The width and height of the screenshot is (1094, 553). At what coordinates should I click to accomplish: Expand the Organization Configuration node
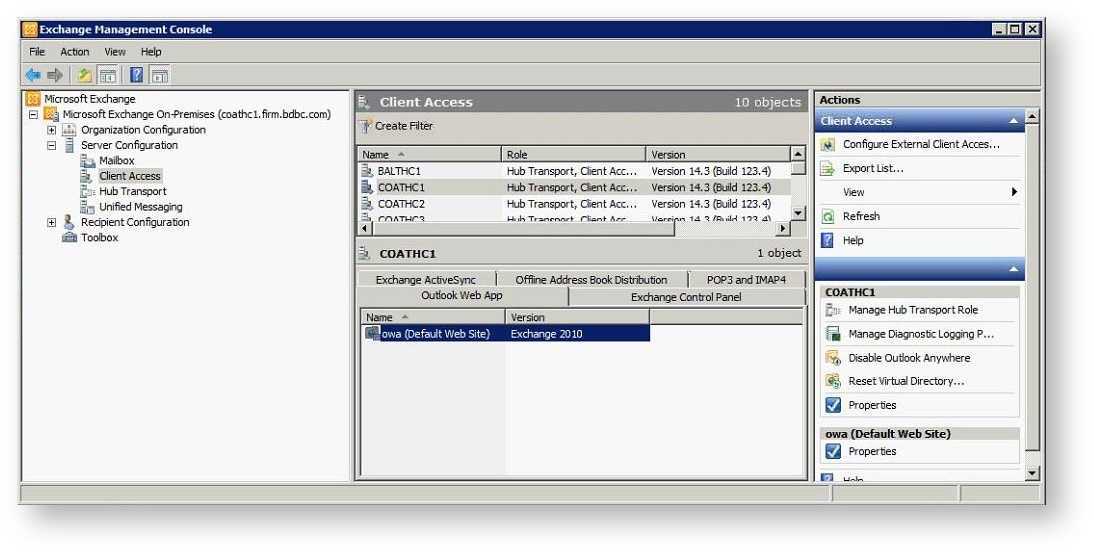coord(52,130)
